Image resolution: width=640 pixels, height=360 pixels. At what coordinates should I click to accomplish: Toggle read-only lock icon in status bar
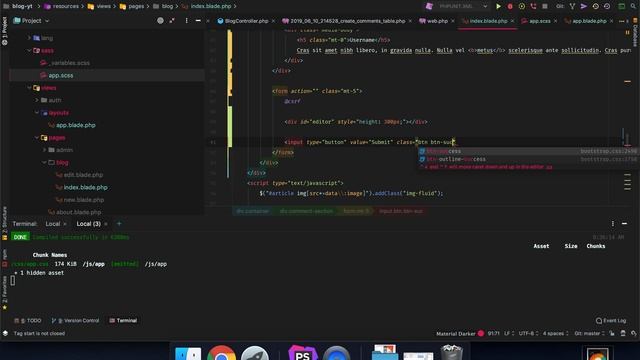[x=612, y=333]
